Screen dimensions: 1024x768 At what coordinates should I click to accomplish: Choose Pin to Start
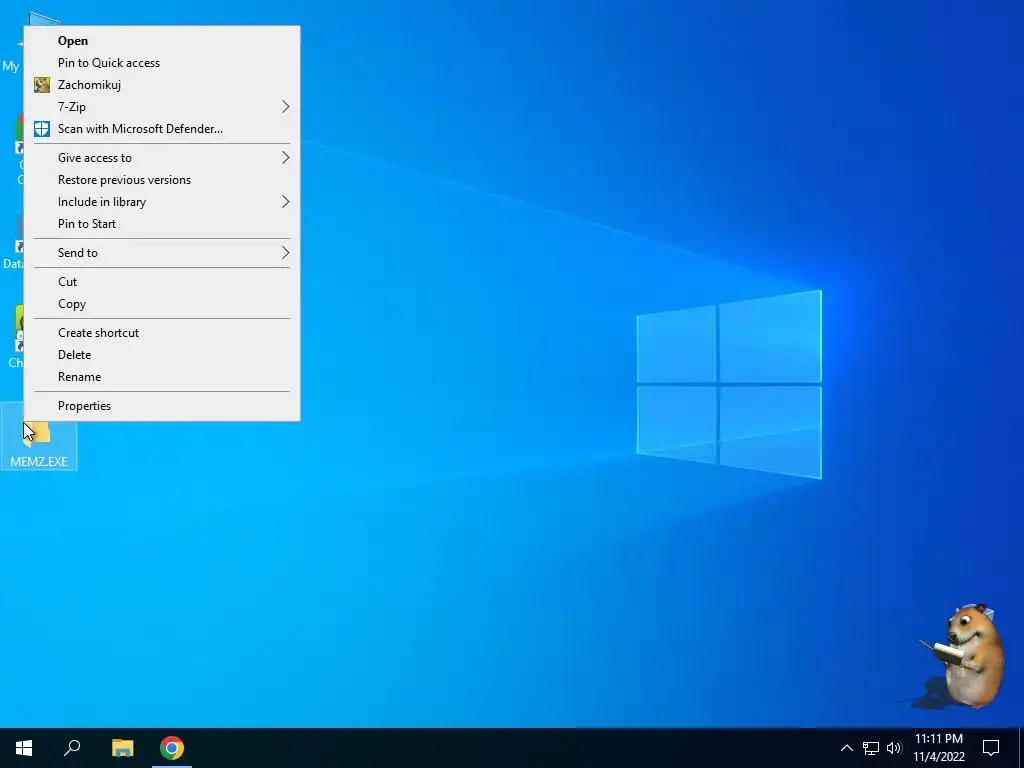tap(162, 224)
